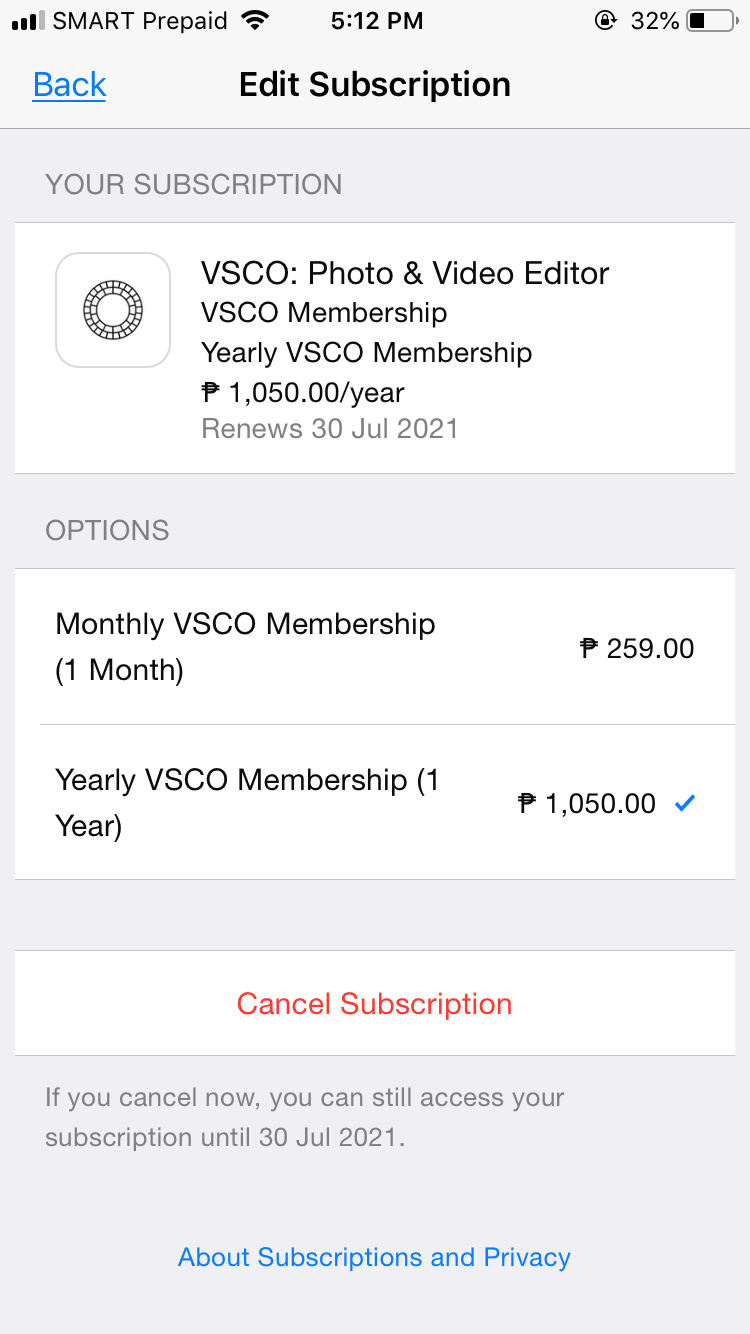
Task: Tap the Edit Subscription header title
Action: (375, 85)
